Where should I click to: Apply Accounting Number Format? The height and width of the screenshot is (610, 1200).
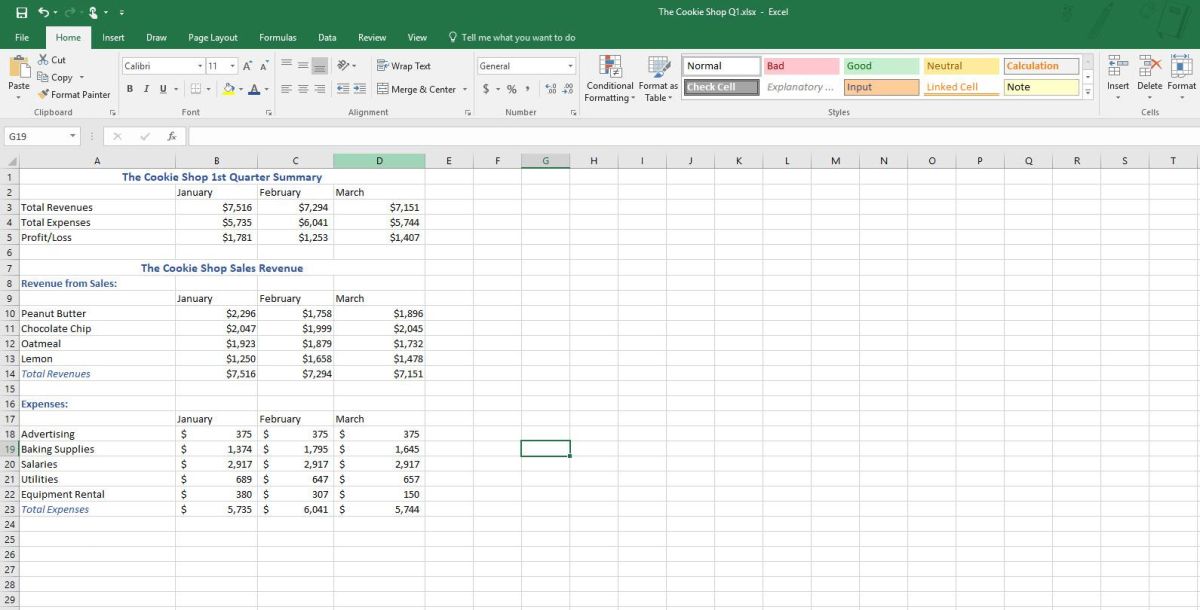[487, 88]
